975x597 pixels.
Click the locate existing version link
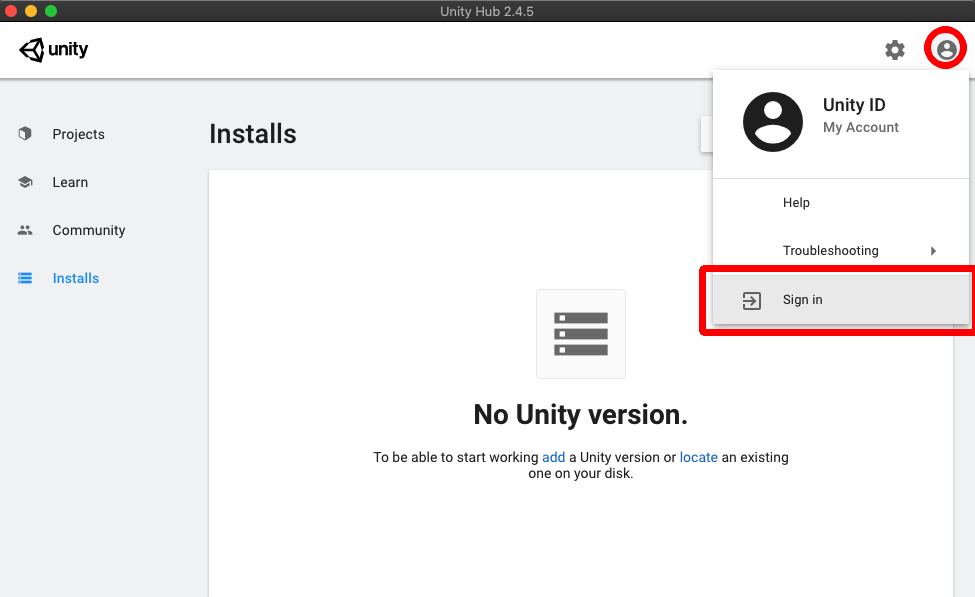click(698, 457)
